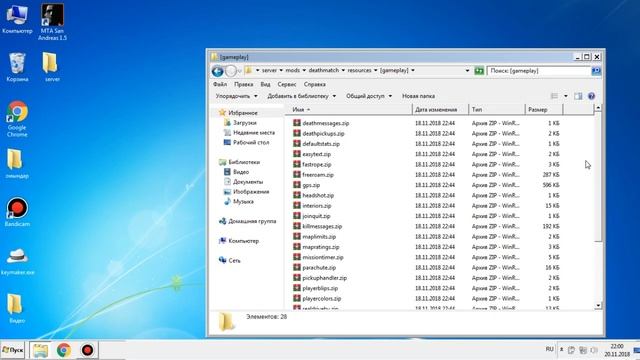Launch the MTA San Andreas 1.5 shortcut

click(x=52, y=22)
